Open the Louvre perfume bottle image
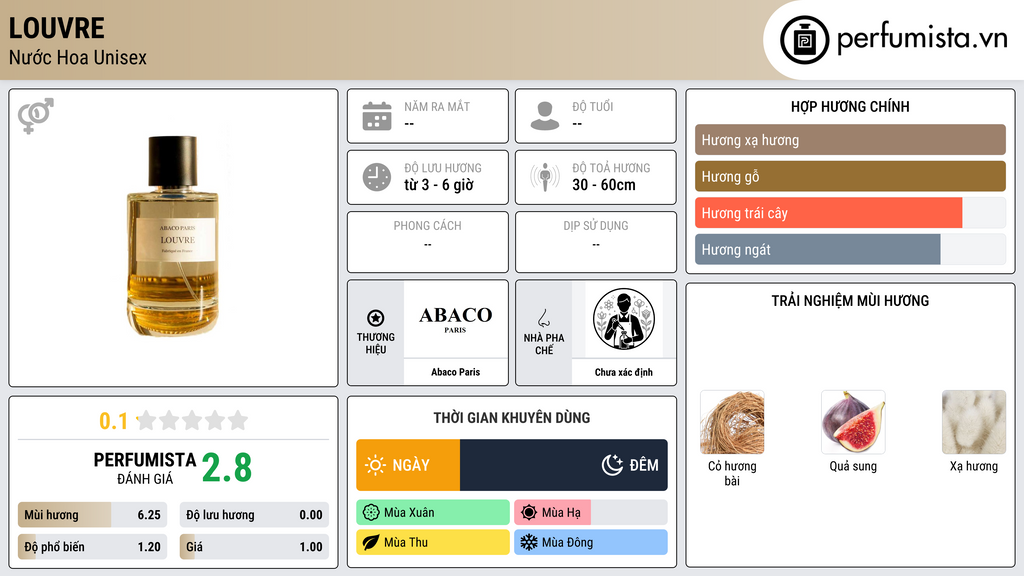The image size is (1024, 576). pyautogui.click(x=173, y=236)
